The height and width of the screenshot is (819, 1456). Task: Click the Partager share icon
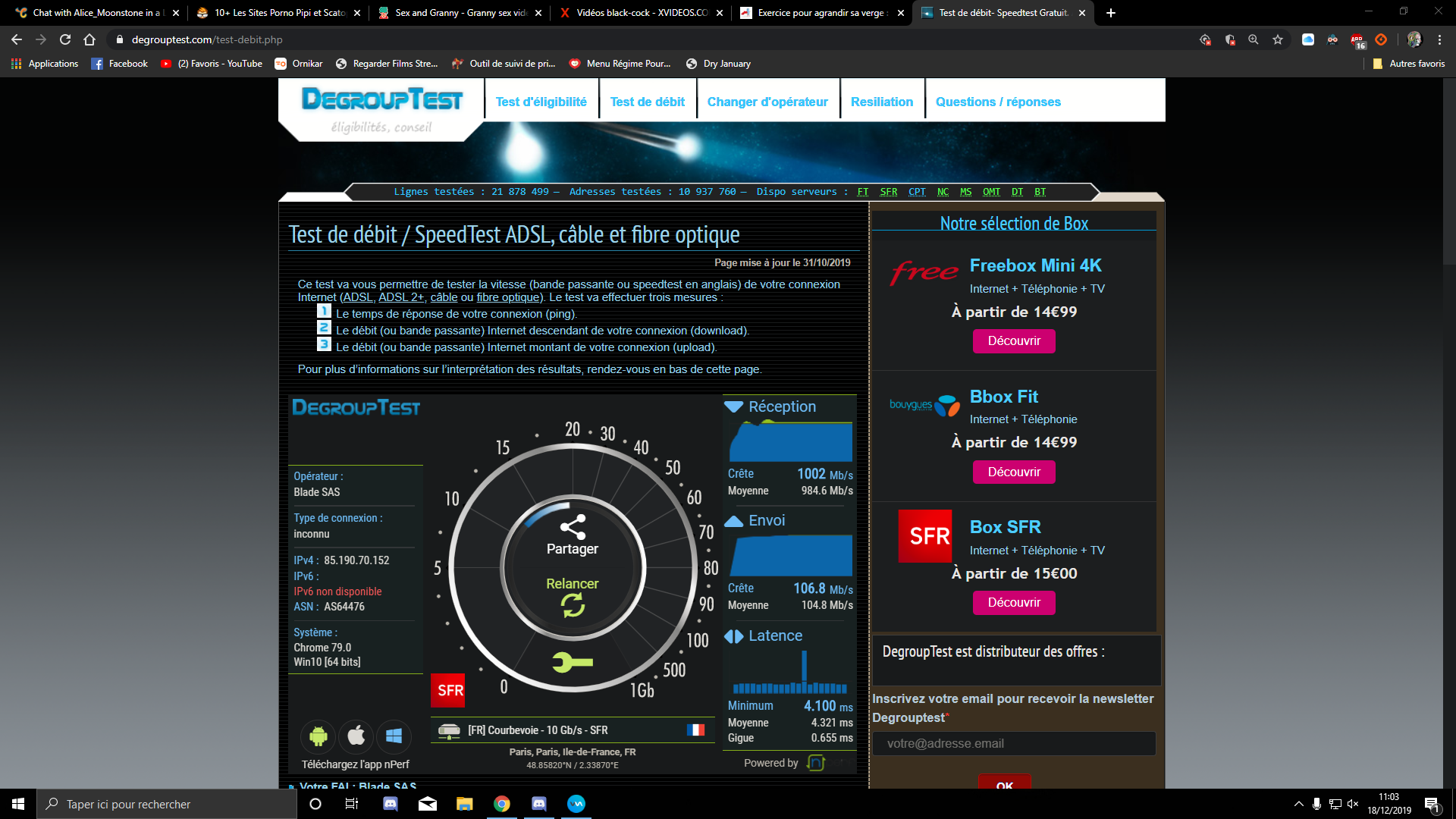click(573, 526)
